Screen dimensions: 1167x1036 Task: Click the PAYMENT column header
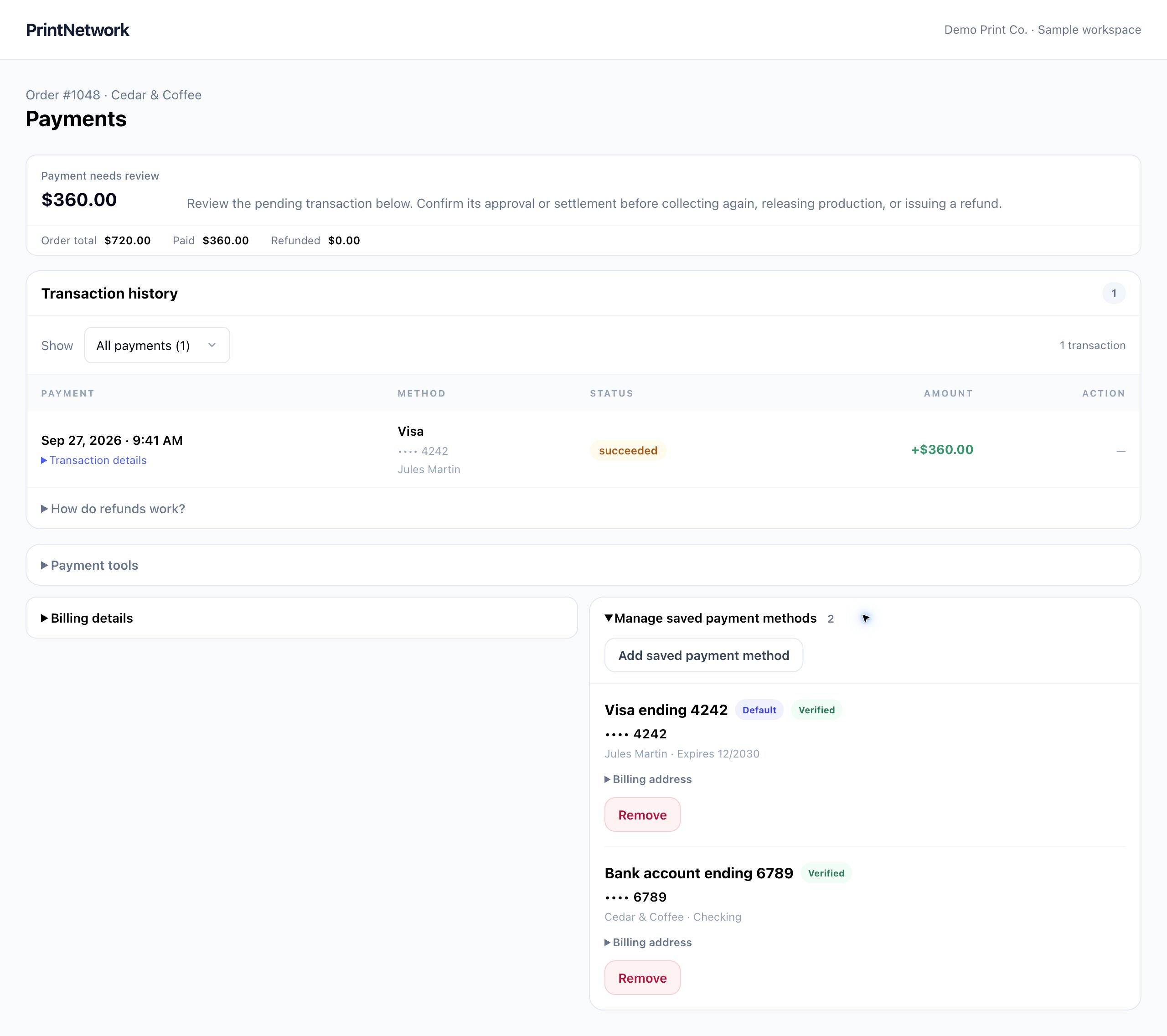(68, 393)
